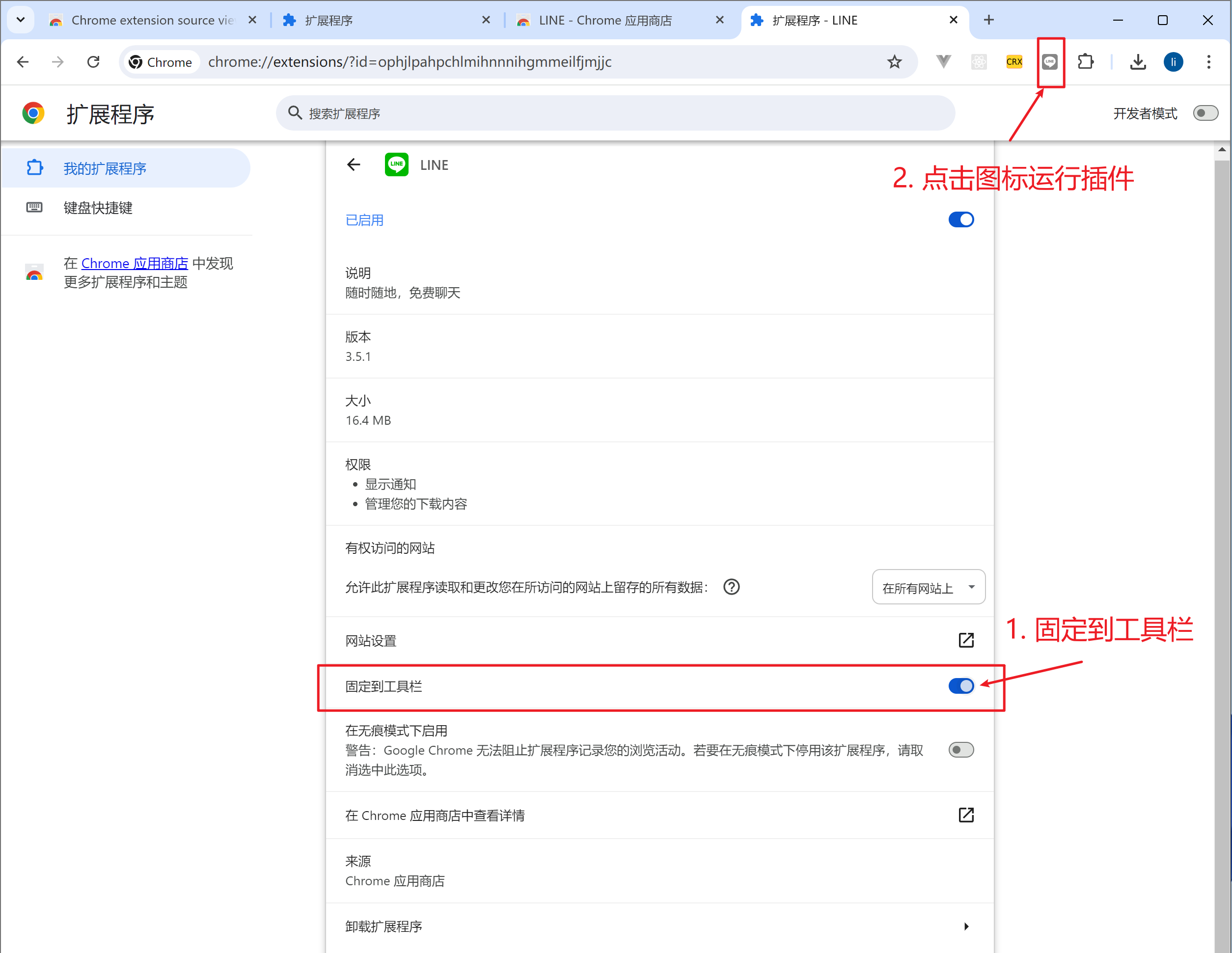Click the scrollbar up arrow
The width and height of the screenshot is (1232, 953).
pos(1222,149)
